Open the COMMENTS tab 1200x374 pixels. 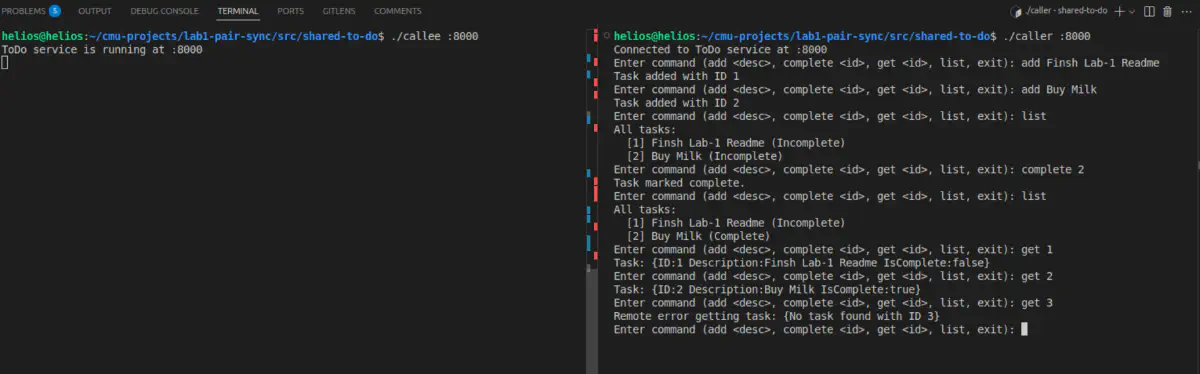(397, 11)
